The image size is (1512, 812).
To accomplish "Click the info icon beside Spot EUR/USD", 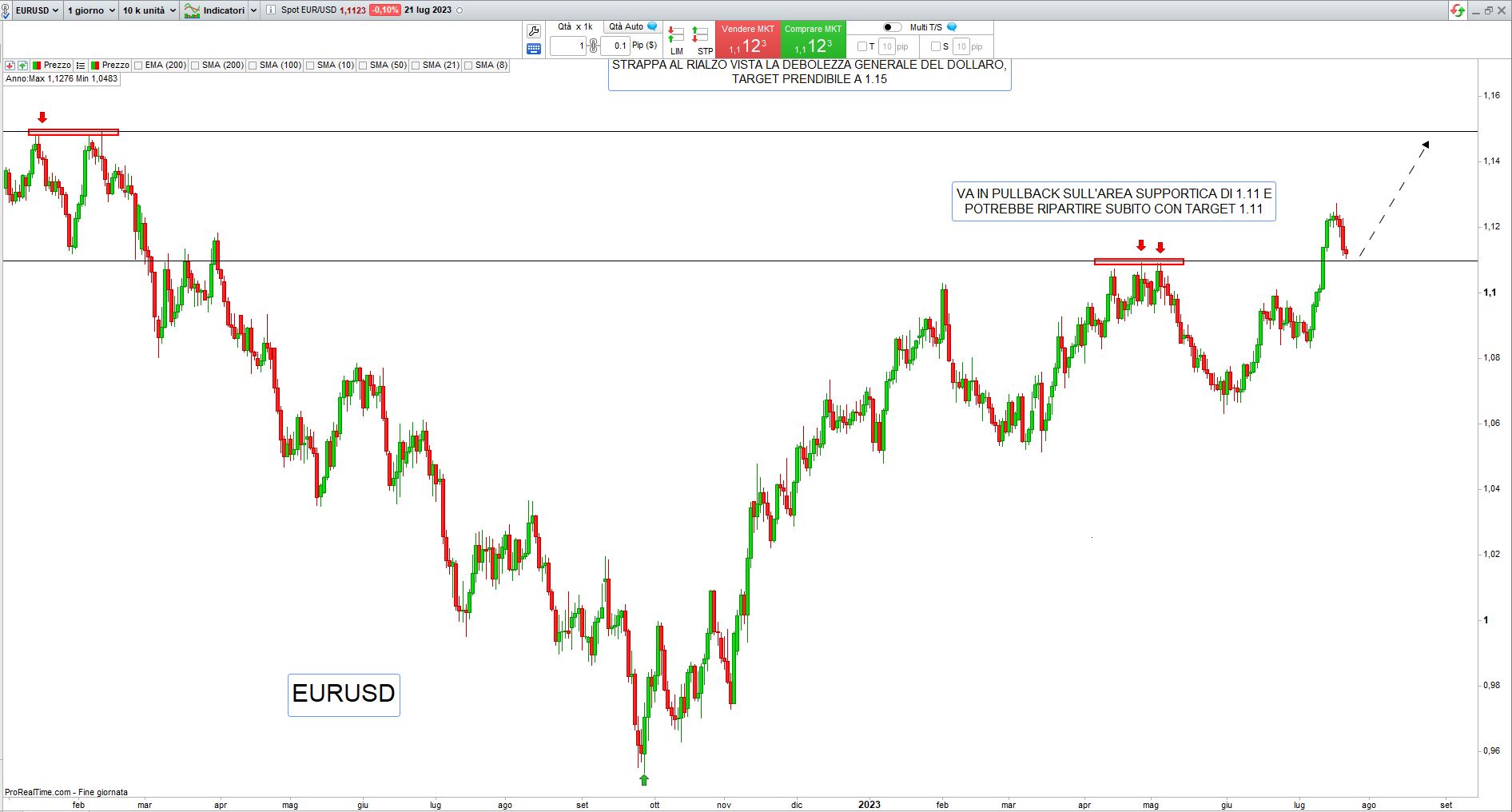I will pyautogui.click(x=271, y=10).
